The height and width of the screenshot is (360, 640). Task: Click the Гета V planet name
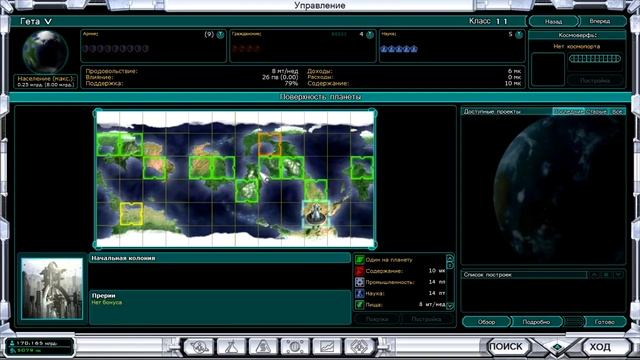36,21
